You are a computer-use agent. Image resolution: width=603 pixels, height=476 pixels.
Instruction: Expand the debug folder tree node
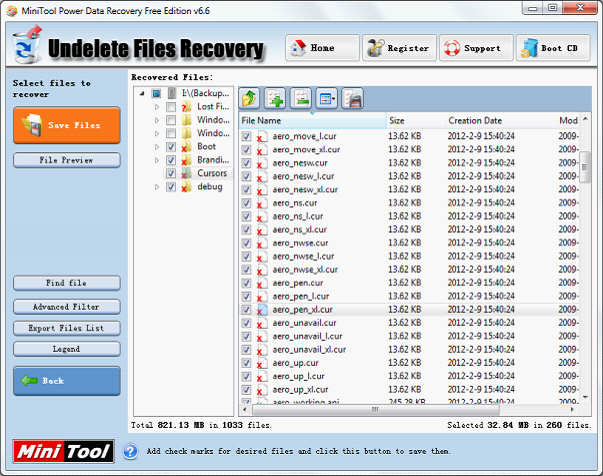click(x=157, y=187)
